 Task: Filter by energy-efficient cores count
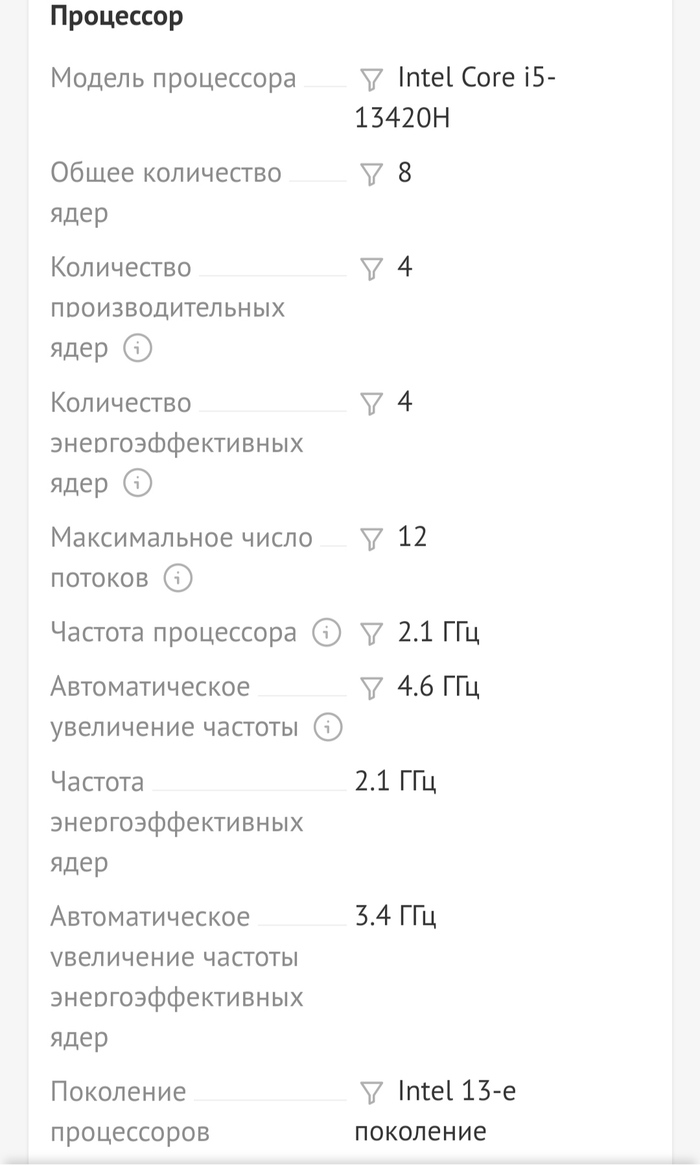371,404
